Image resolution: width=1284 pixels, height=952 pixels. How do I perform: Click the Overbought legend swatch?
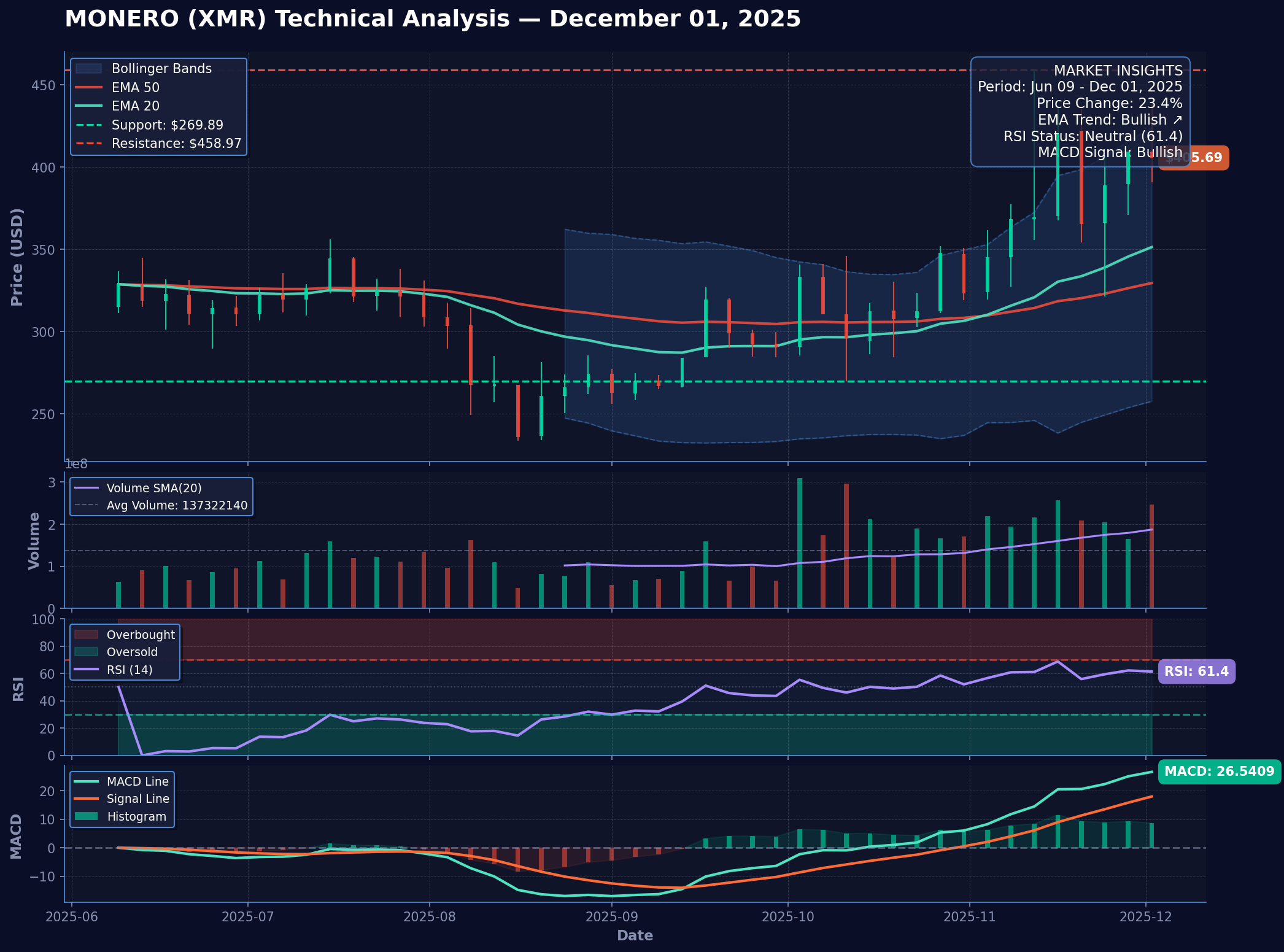(x=87, y=635)
